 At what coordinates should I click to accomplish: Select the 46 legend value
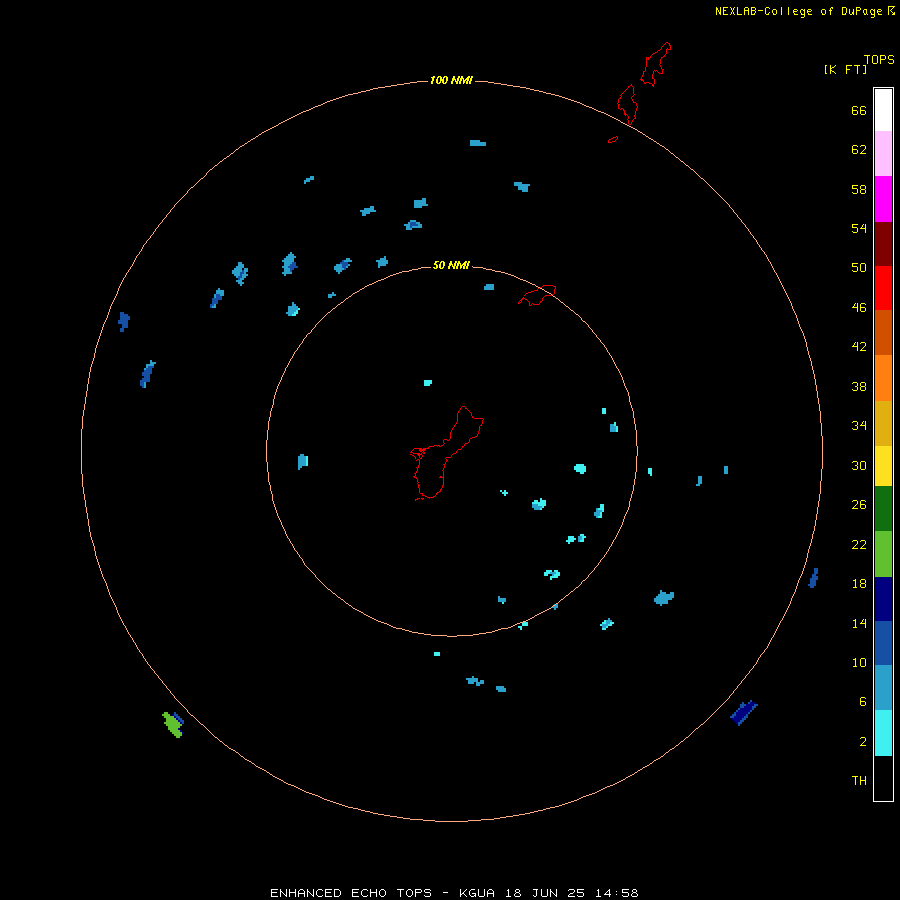pos(859,308)
